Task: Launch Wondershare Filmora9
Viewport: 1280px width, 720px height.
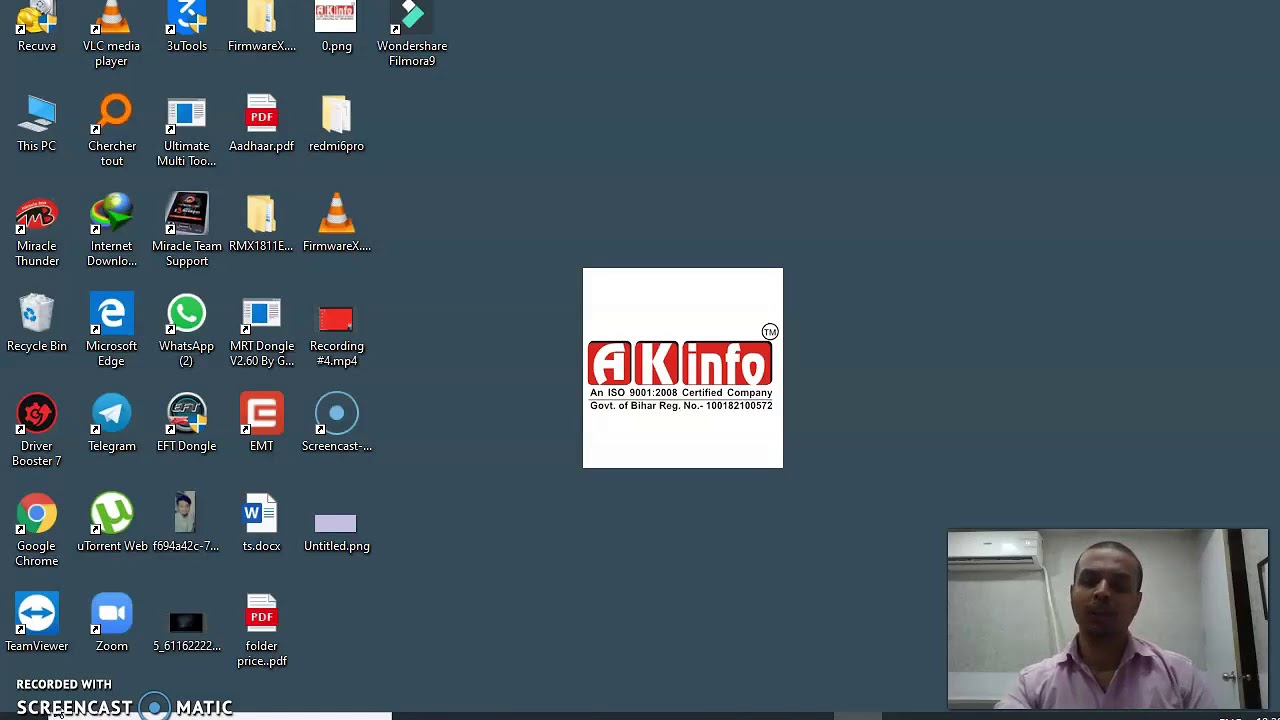Action: coord(412,34)
